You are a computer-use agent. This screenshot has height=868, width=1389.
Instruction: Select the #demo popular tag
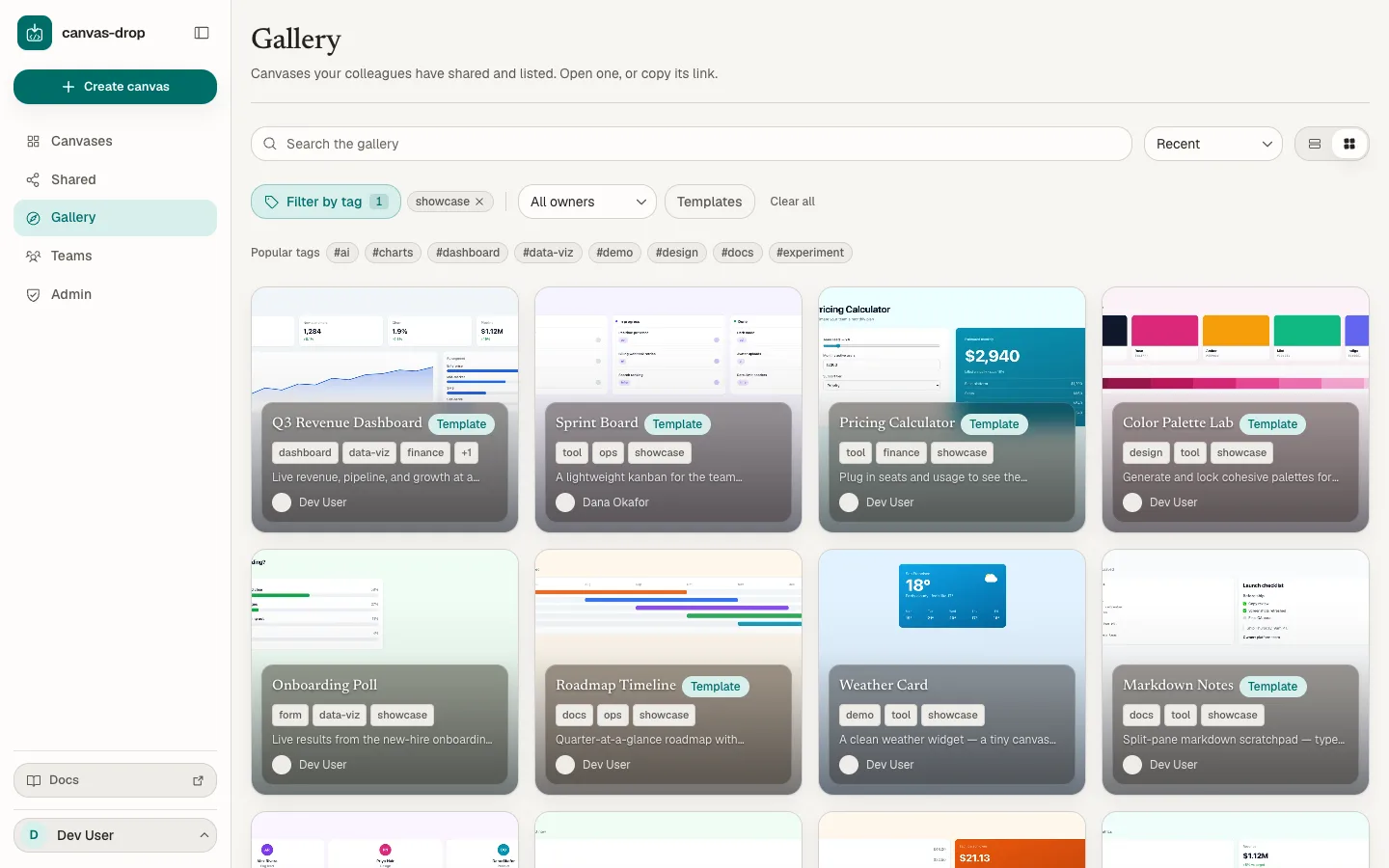614,253
